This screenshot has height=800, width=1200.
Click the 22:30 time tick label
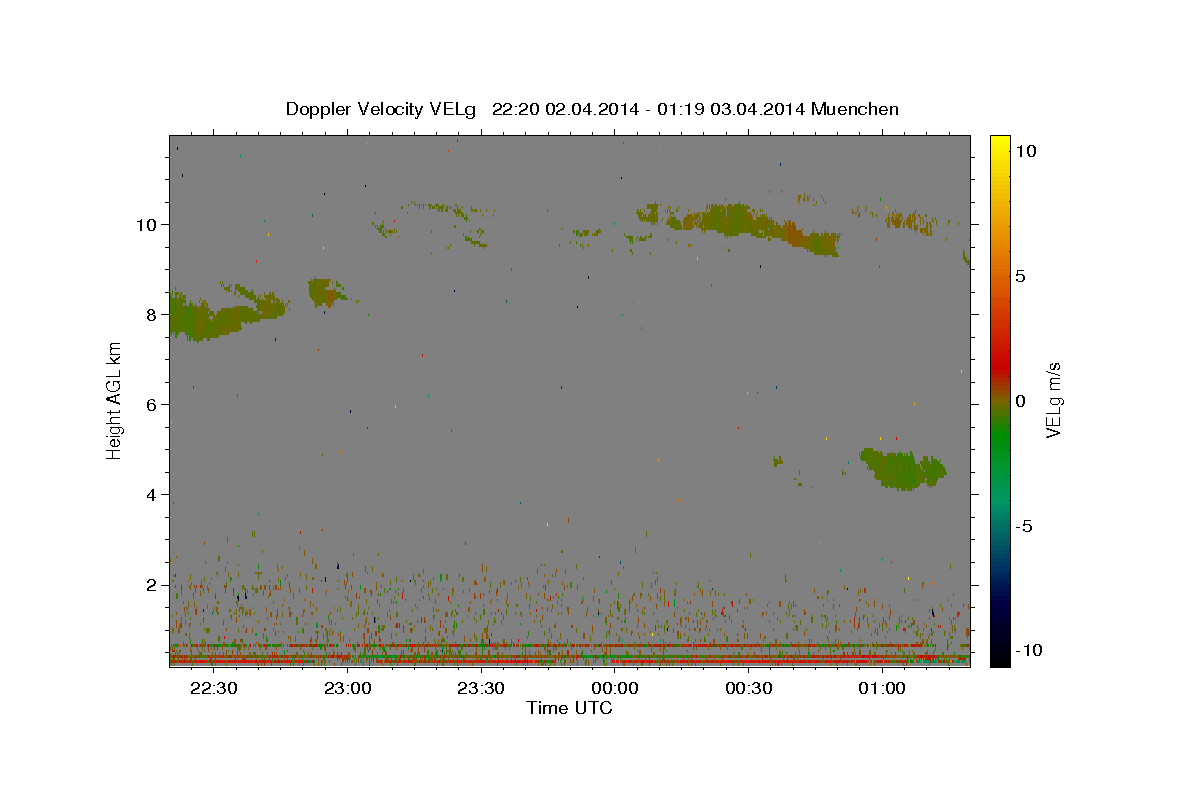coord(213,688)
